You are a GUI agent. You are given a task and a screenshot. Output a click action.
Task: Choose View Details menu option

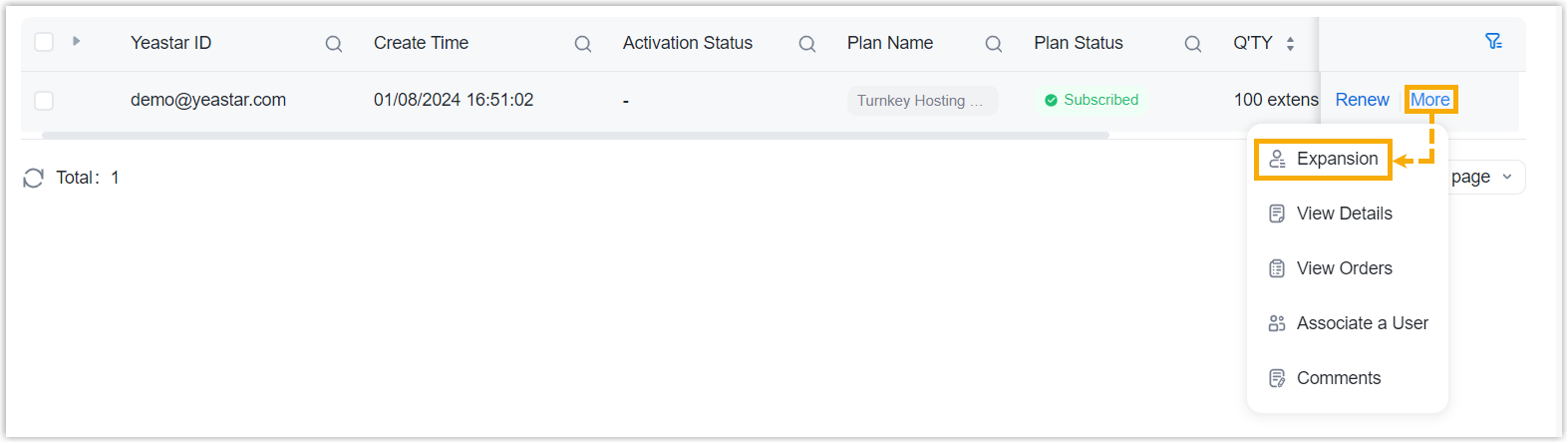coord(1343,214)
